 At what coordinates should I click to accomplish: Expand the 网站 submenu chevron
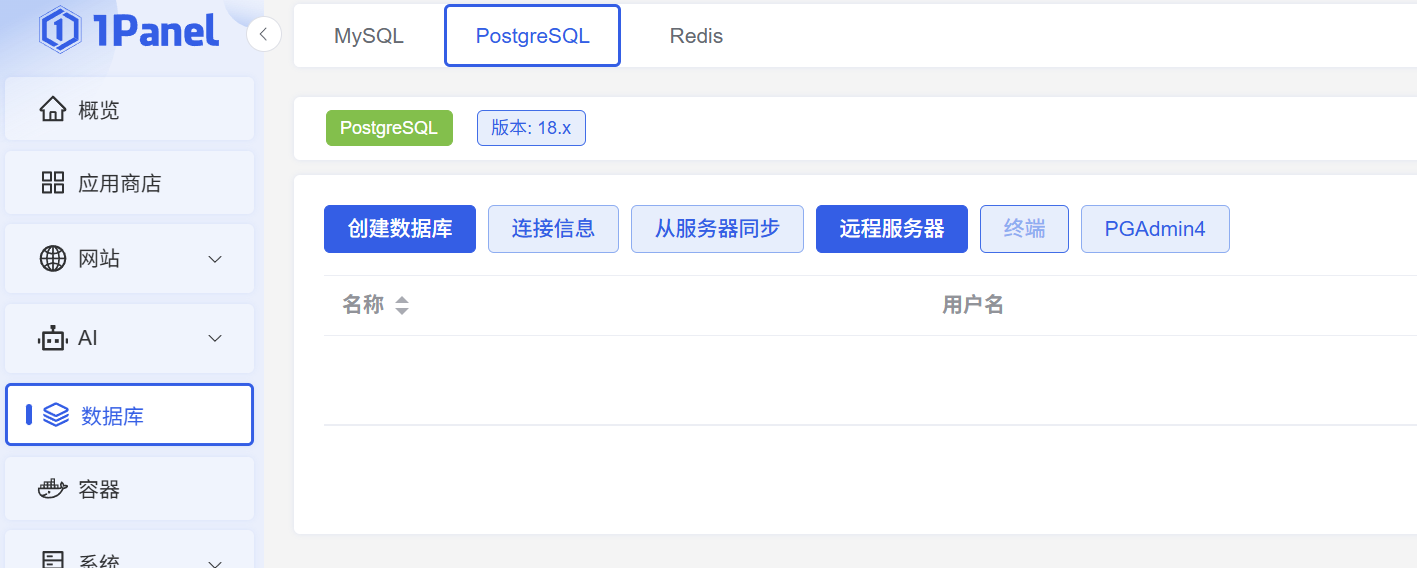coord(214,259)
